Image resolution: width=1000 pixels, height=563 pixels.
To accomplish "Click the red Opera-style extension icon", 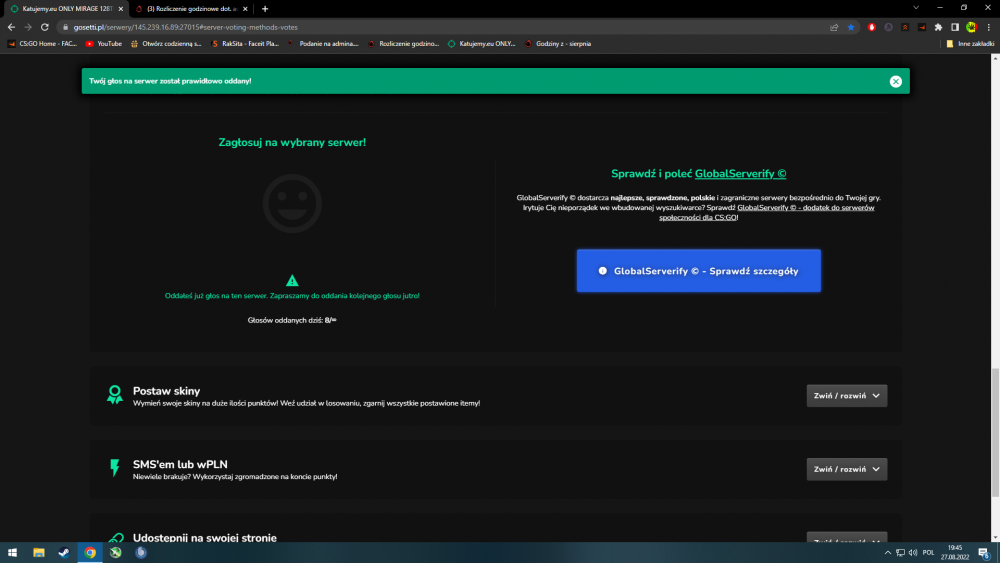I will coord(872,27).
